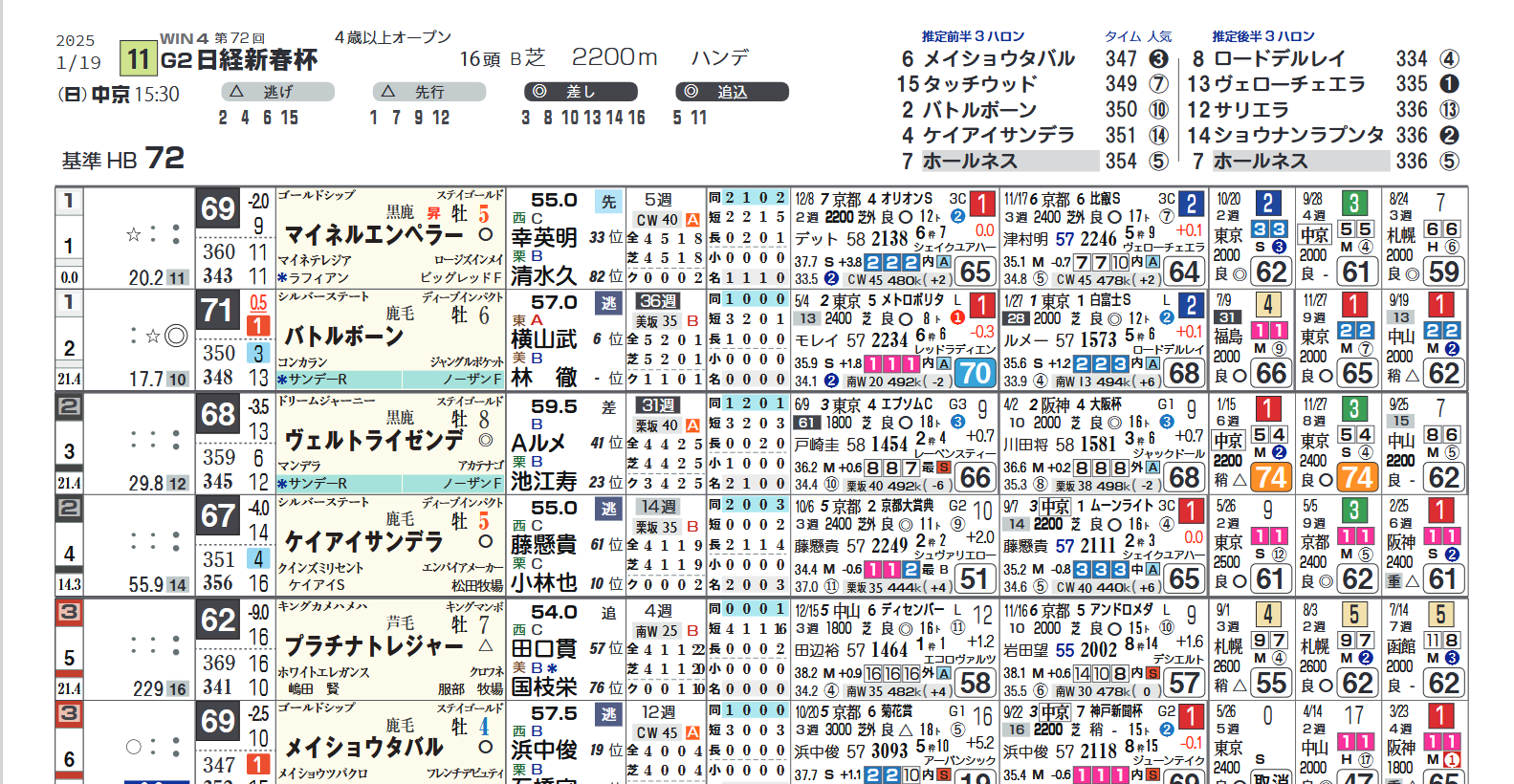Select trainer name "小林也"
This screenshot has height=784, width=1514.
click(544, 583)
